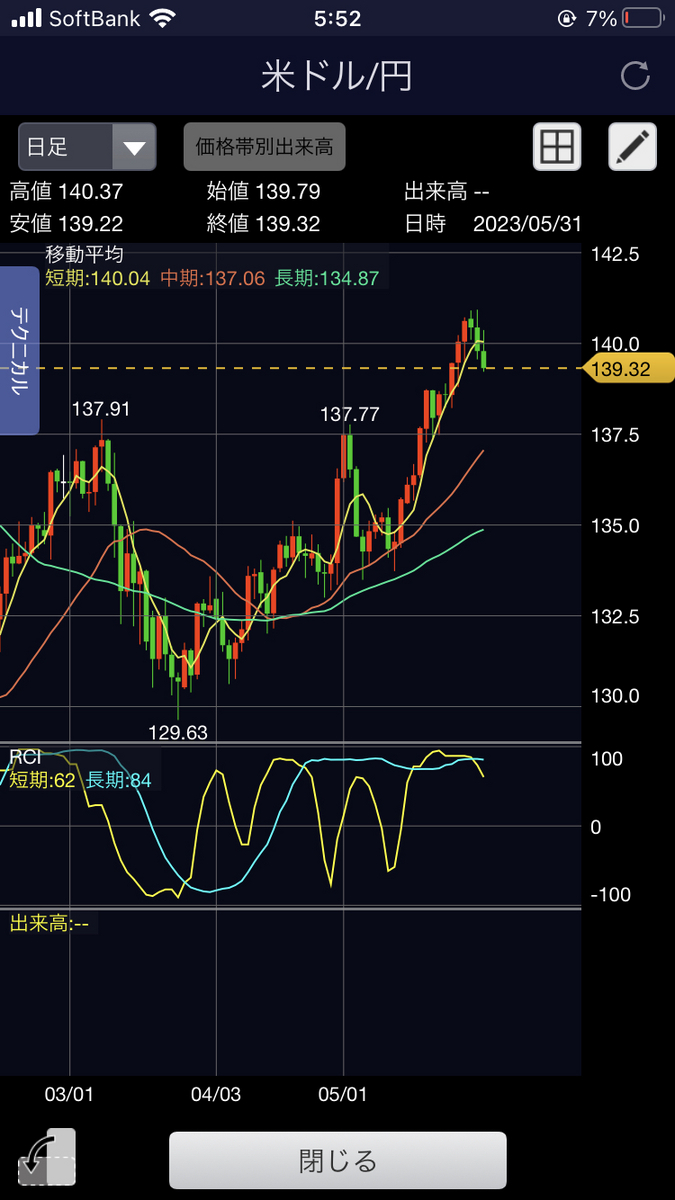Open the 日足 timeframe dropdown

coord(87,148)
